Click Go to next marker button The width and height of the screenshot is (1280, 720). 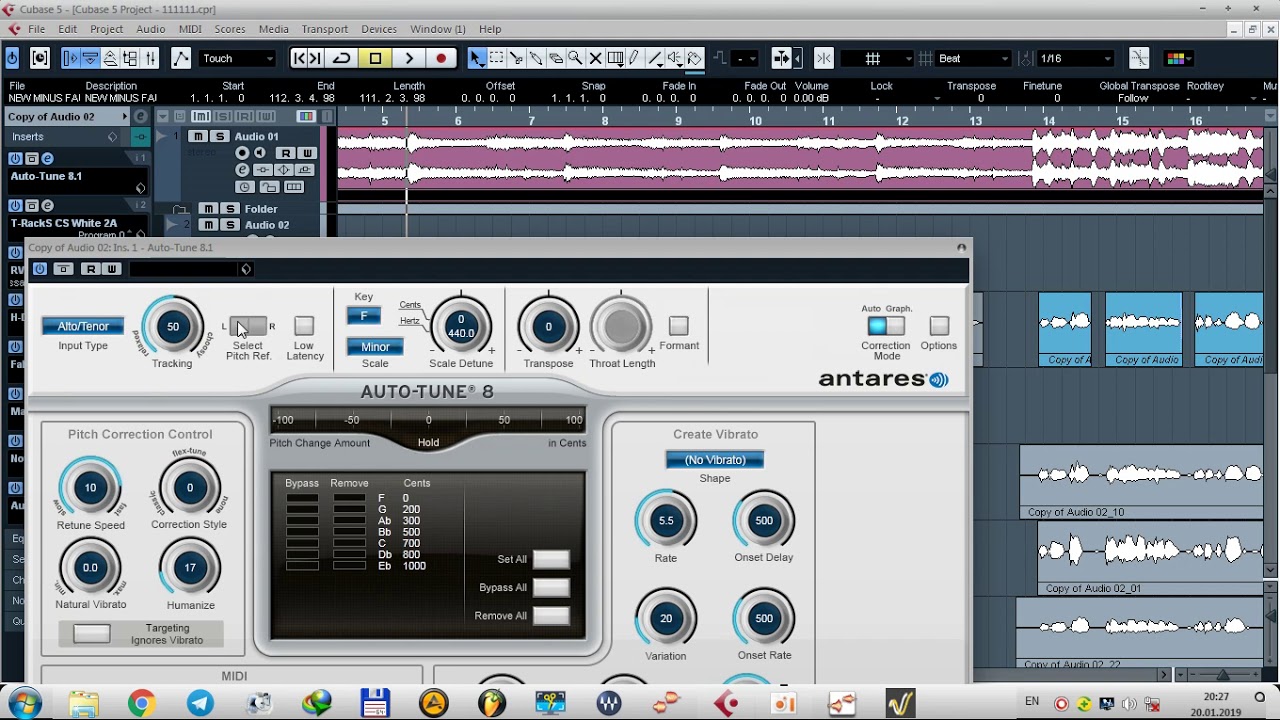(x=316, y=58)
